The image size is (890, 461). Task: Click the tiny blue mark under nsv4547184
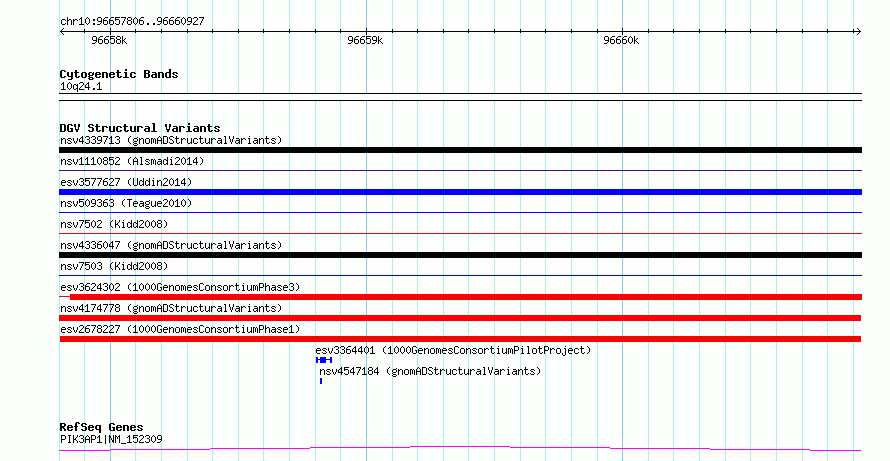click(x=321, y=381)
